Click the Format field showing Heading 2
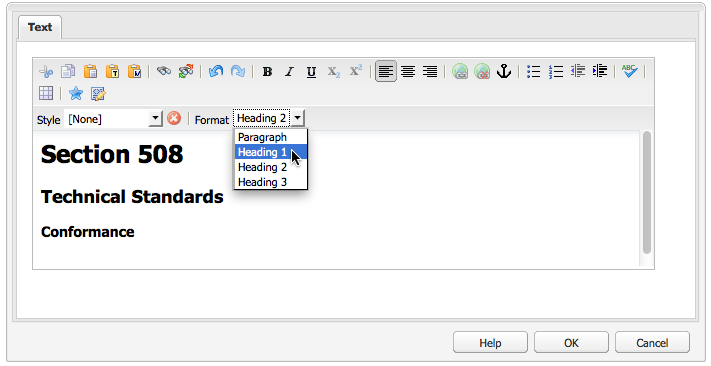The height and width of the screenshot is (366, 711). coord(262,118)
